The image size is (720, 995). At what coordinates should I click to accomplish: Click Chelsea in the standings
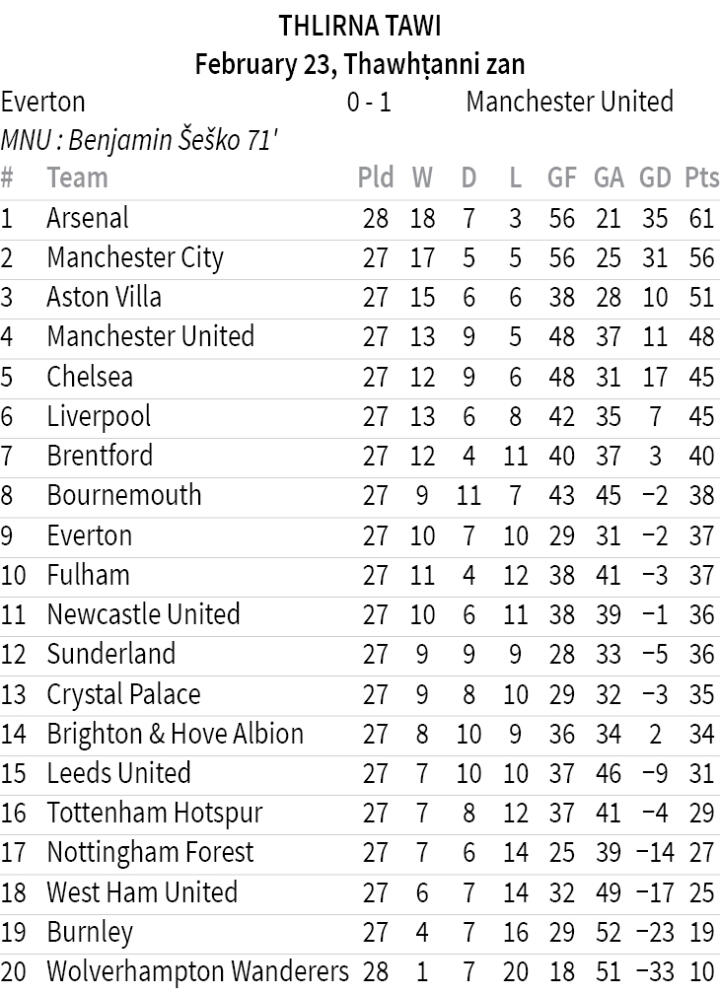[90, 377]
